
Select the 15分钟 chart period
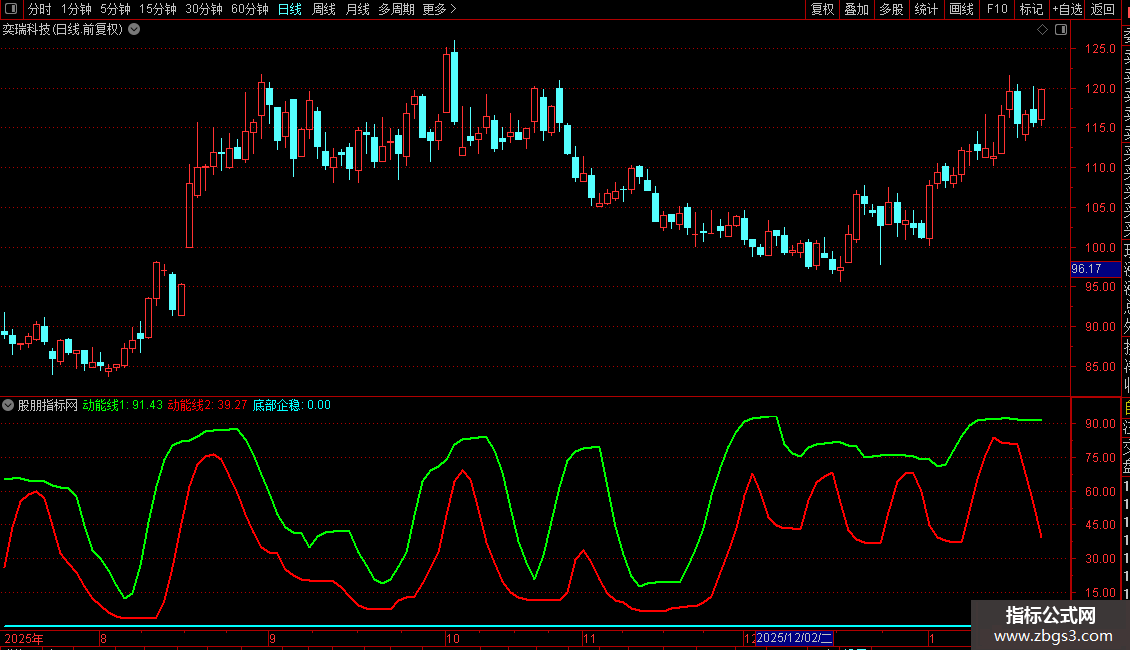pyautogui.click(x=158, y=9)
